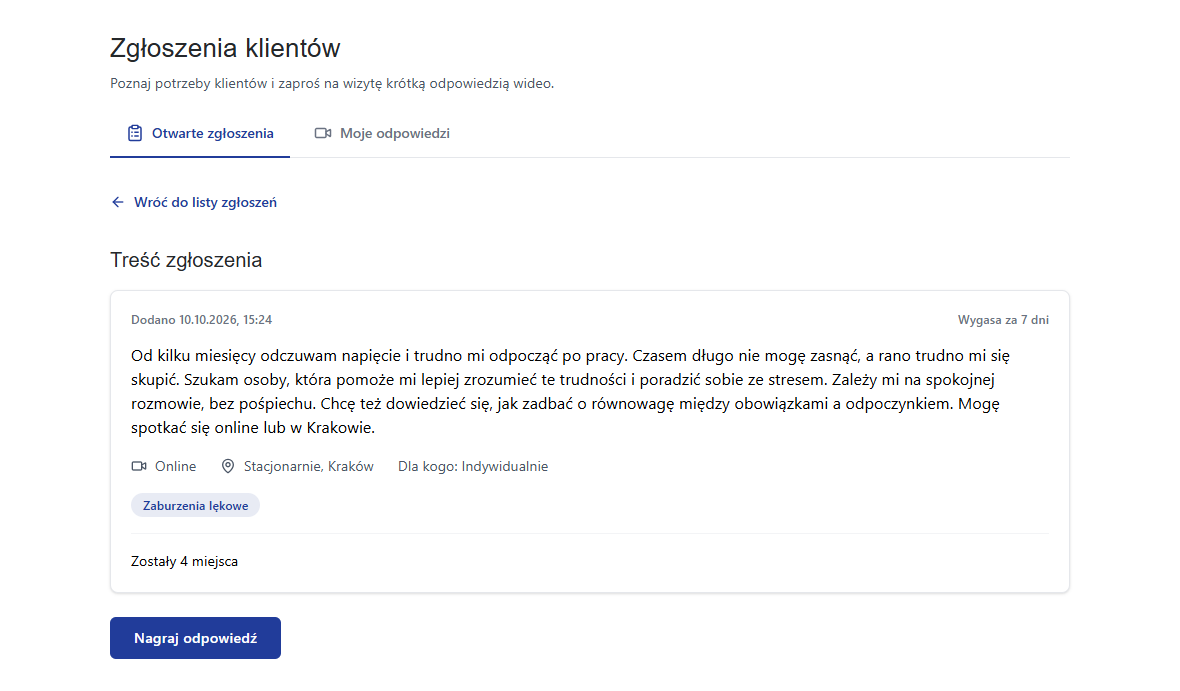This screenshot has height=691, width=1180.
Task: Click the camera icon next to Online
Action: click(x=139, y=467)
